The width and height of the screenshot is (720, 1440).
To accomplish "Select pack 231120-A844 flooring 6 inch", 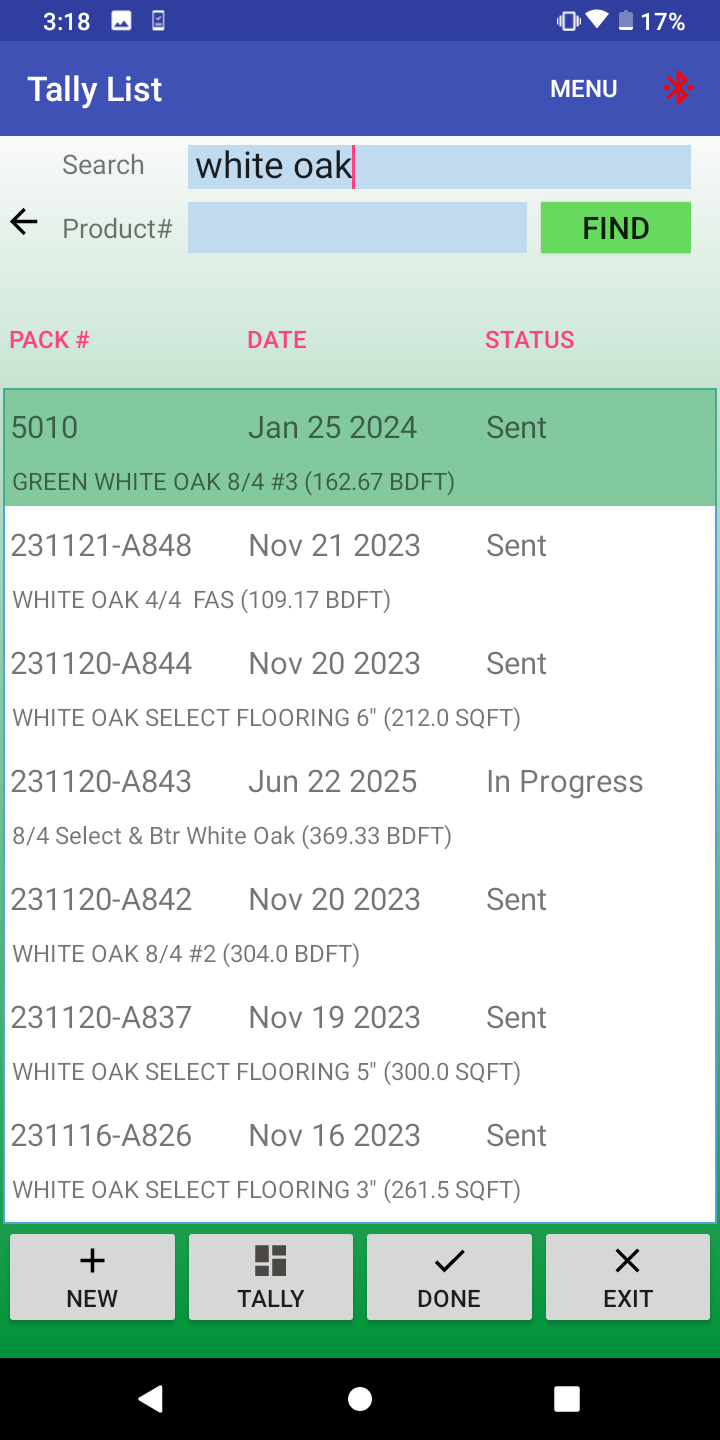I will (360, 683).
